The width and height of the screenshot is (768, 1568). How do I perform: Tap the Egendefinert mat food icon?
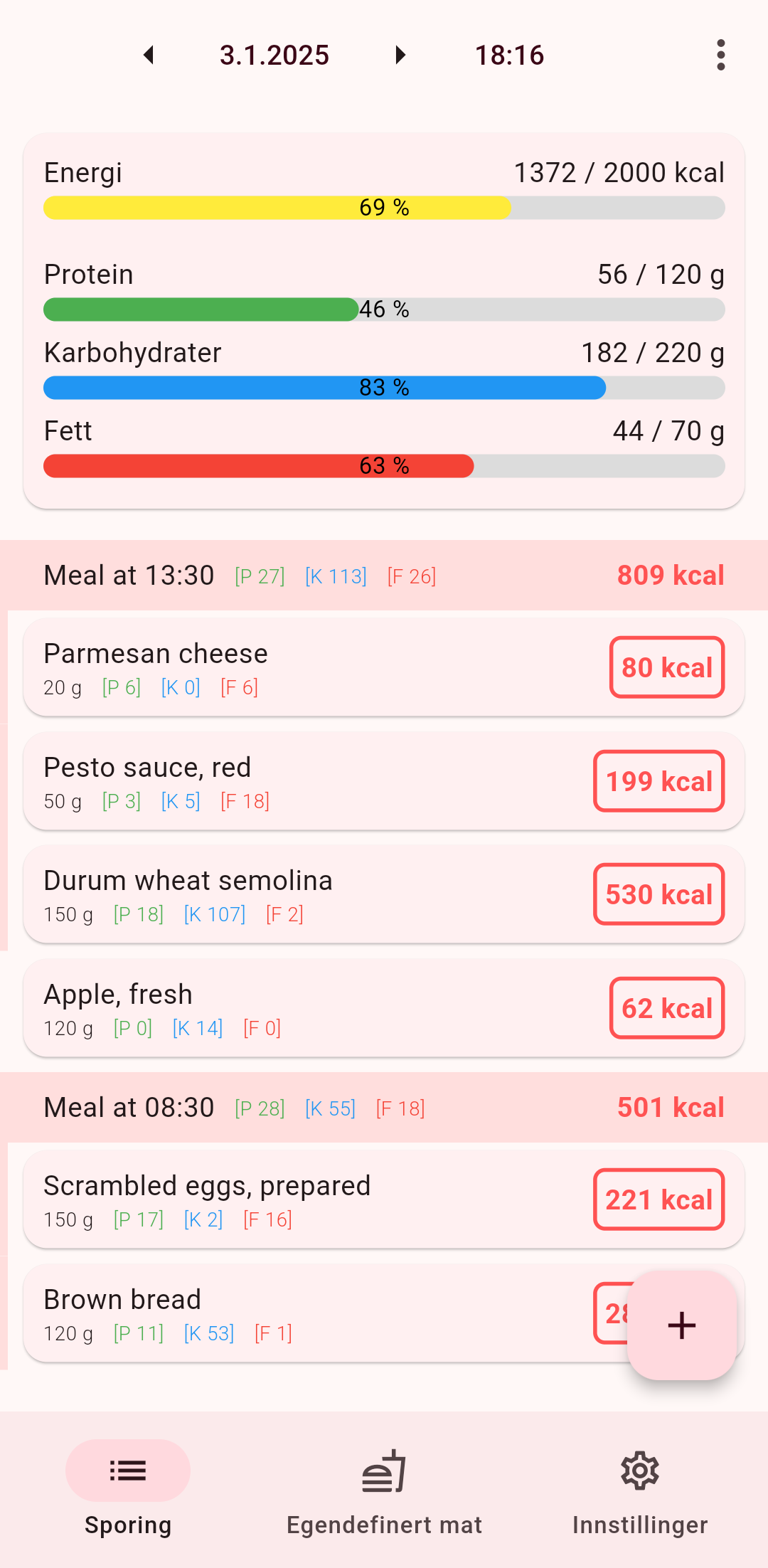coord(384,1471)
